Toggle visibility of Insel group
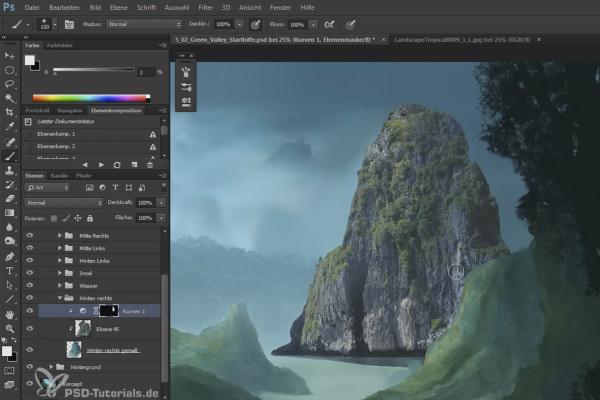Viewport: 600px width, 400px height. 29,273
